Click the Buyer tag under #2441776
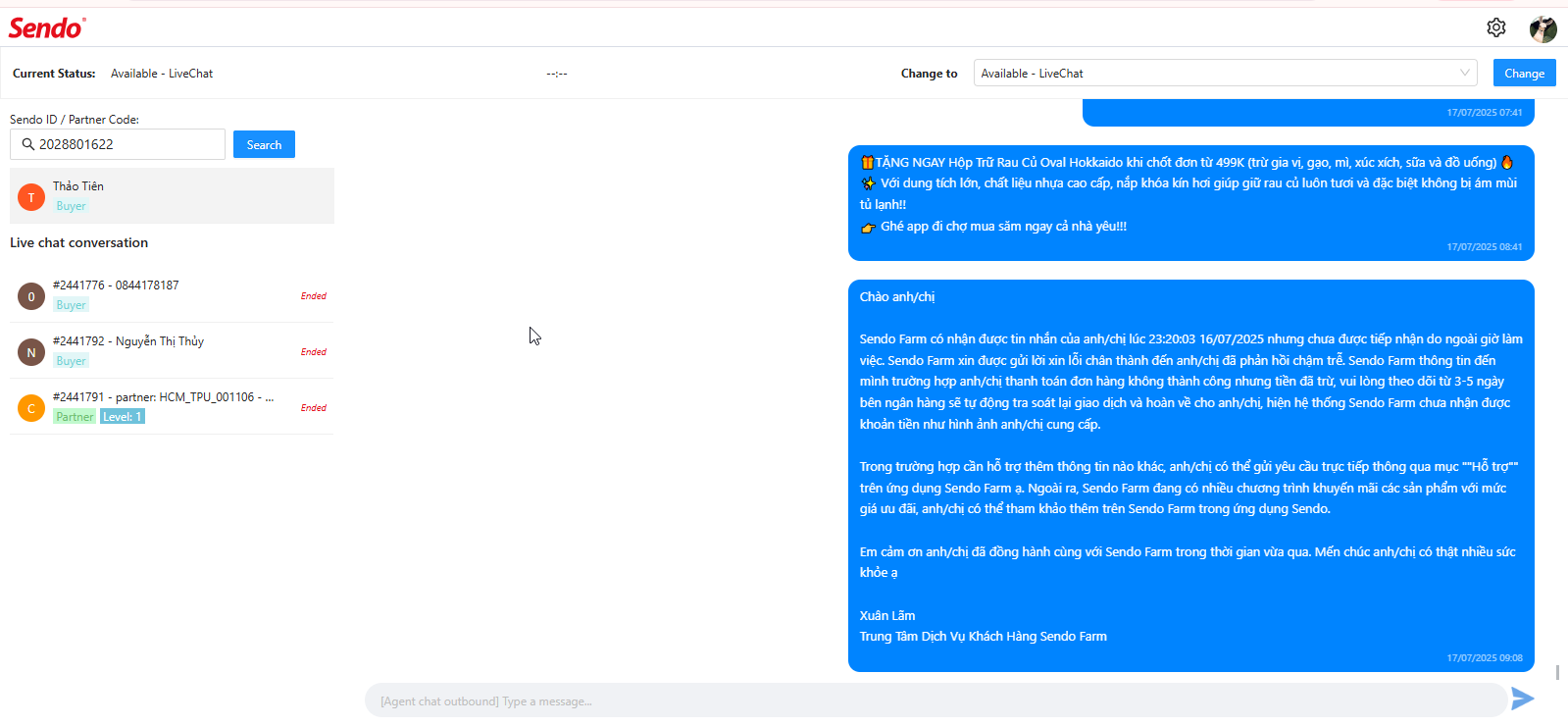Screen dimensions: 1568x726 (x=71, y=305)
